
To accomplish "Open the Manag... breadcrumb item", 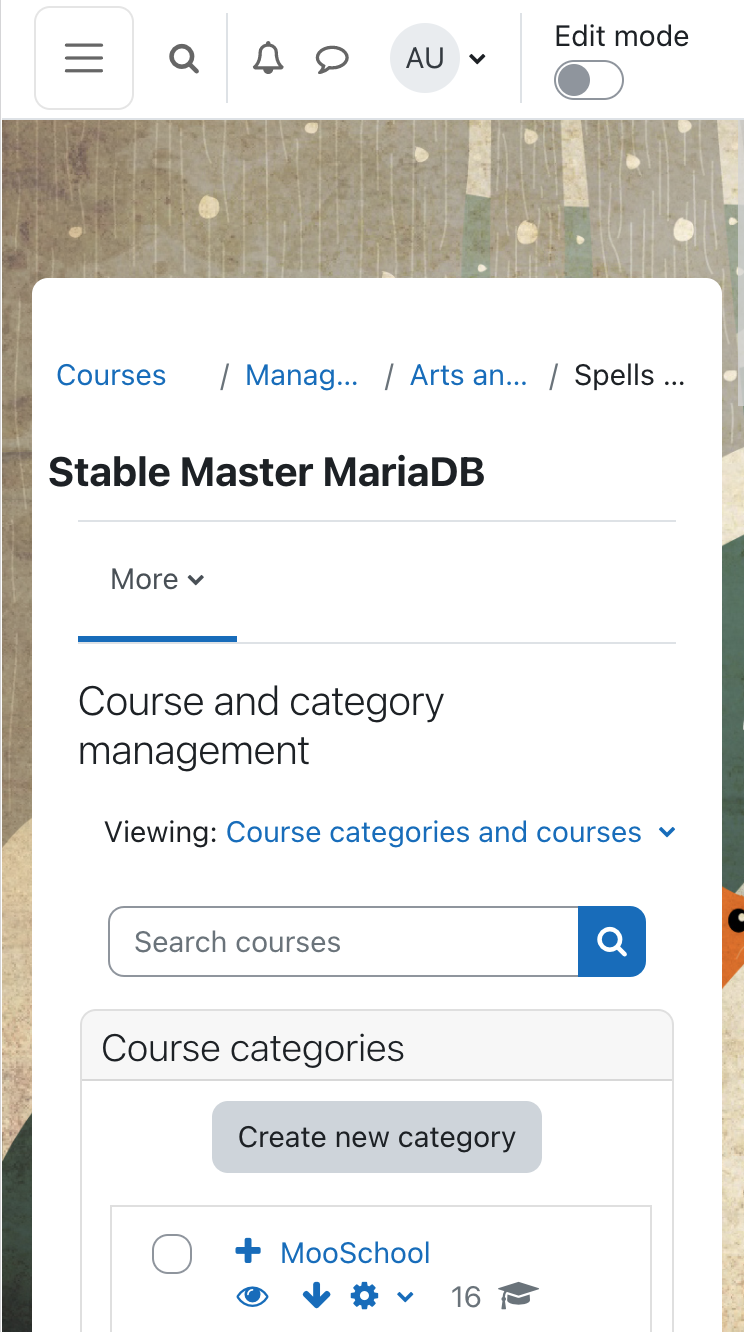I will tap(302, 375).
